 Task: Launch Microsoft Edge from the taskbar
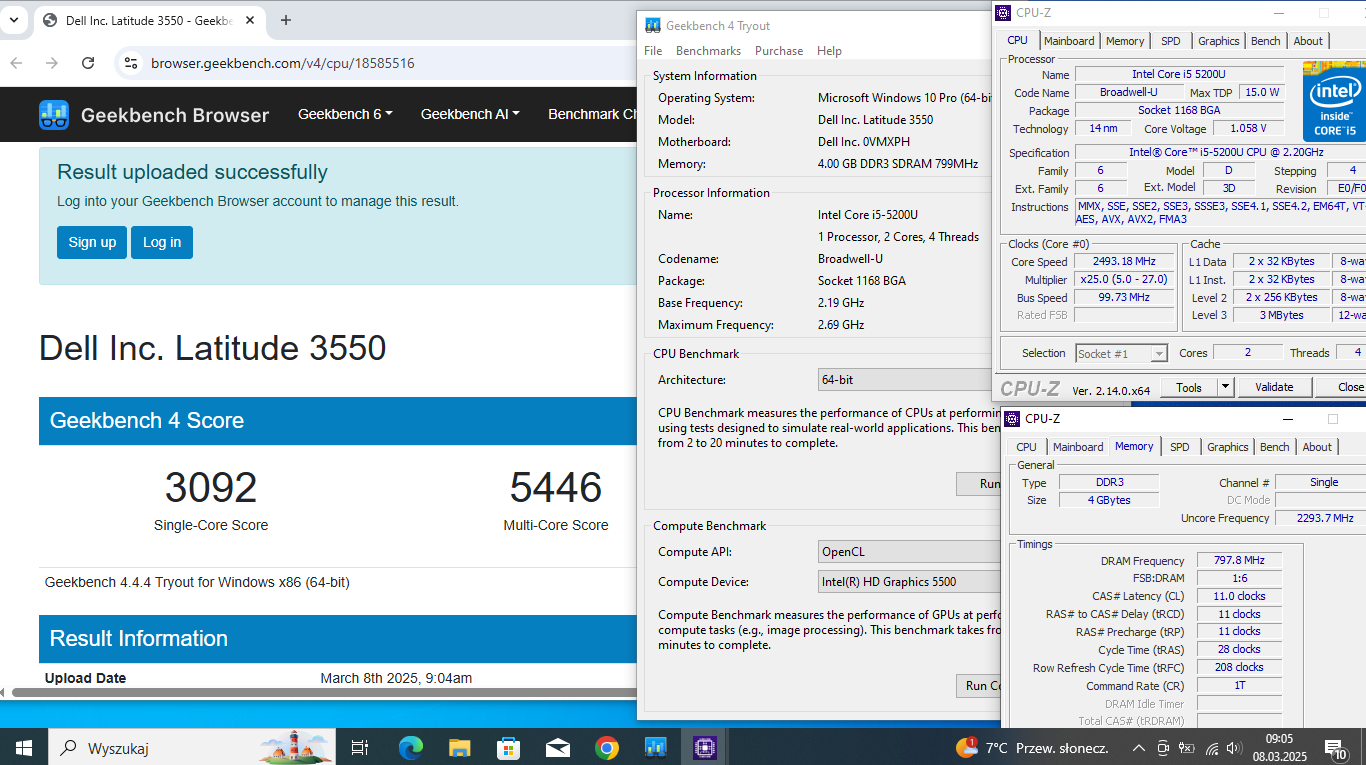click(410, 747)
